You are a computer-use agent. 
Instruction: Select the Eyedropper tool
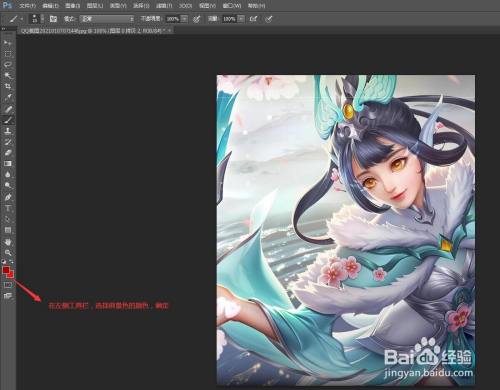8,98
